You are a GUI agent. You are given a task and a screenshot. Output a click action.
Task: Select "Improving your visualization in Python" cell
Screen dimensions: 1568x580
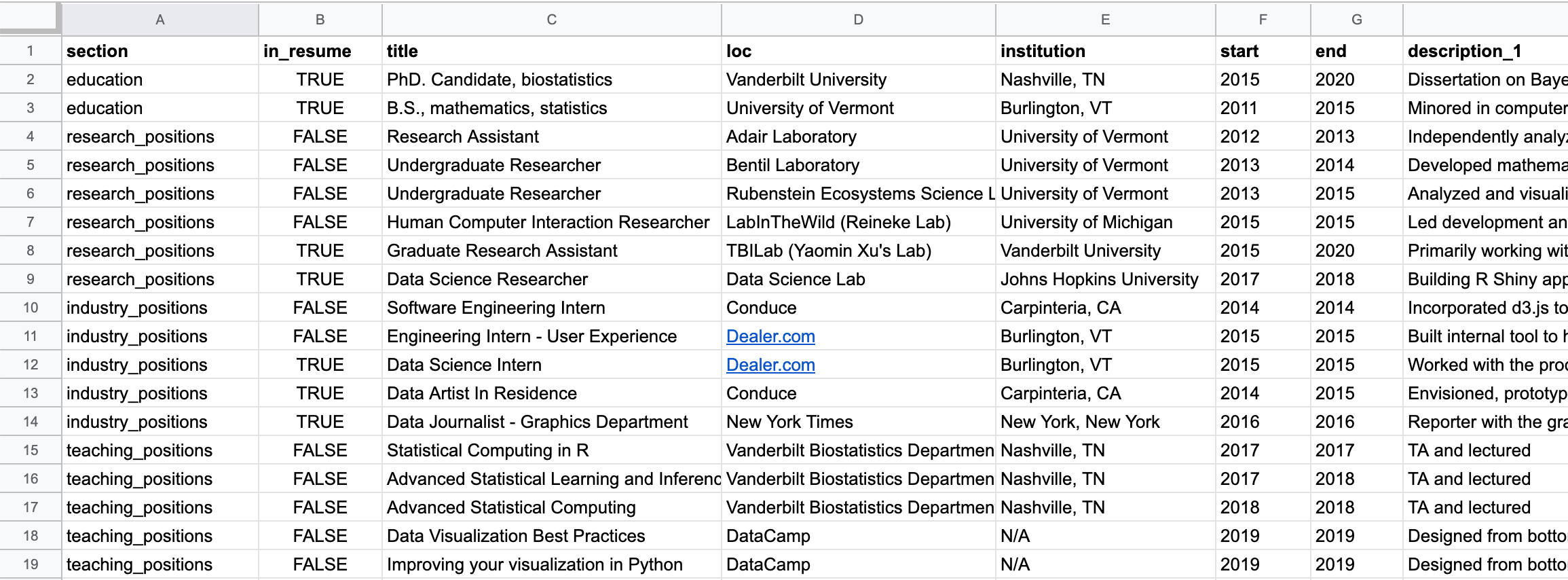pyautogui.click(x=534, y=564)
